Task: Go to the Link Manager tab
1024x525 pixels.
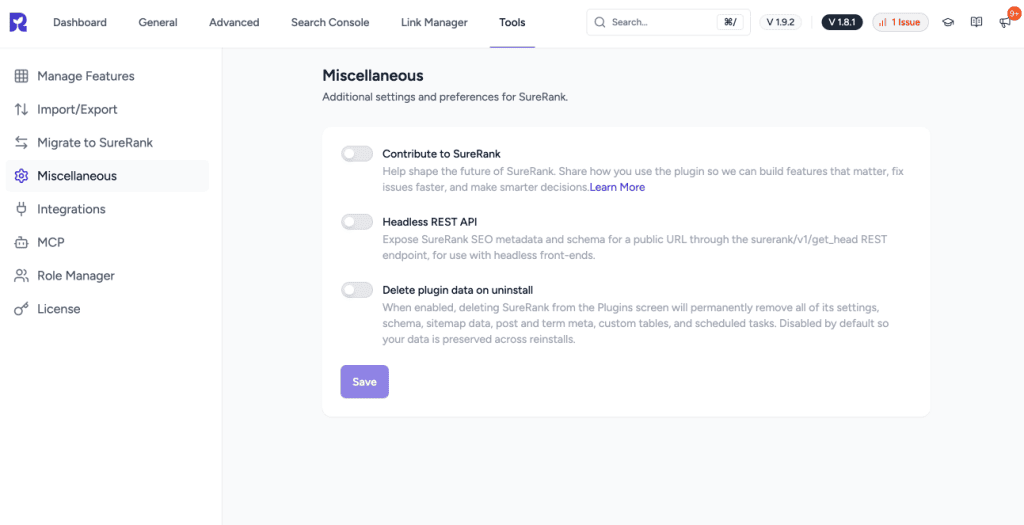Action: point(434,22)
